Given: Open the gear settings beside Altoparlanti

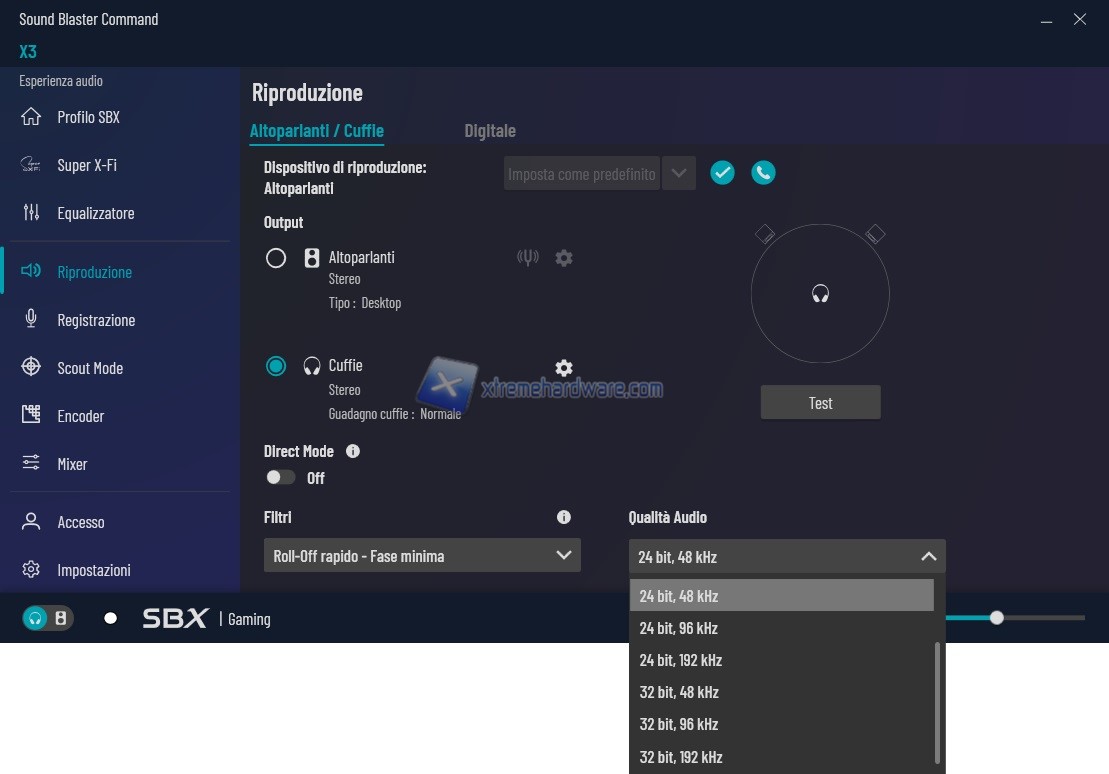Looking at the screenshot, I should [x=564, y=258].
